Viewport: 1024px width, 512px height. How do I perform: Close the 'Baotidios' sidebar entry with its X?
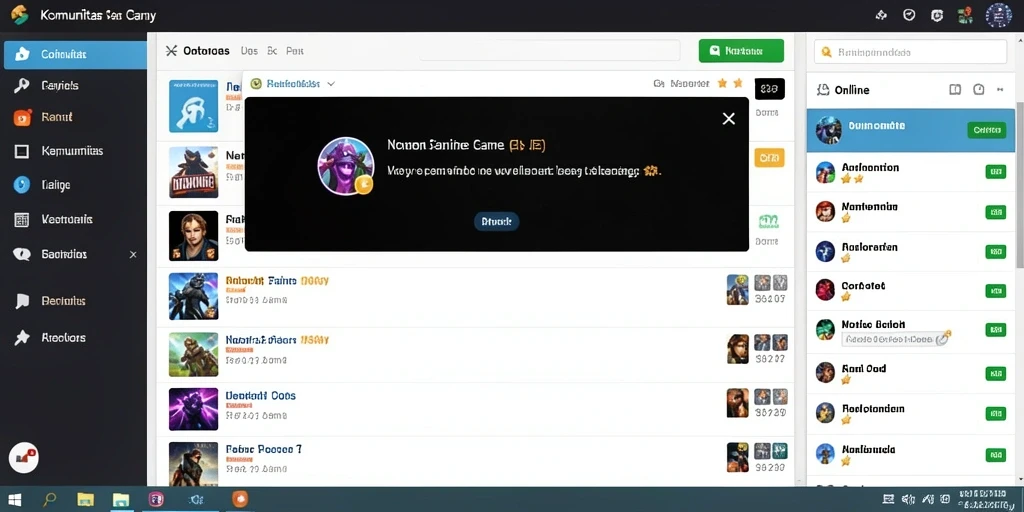(x=133, y=255)
